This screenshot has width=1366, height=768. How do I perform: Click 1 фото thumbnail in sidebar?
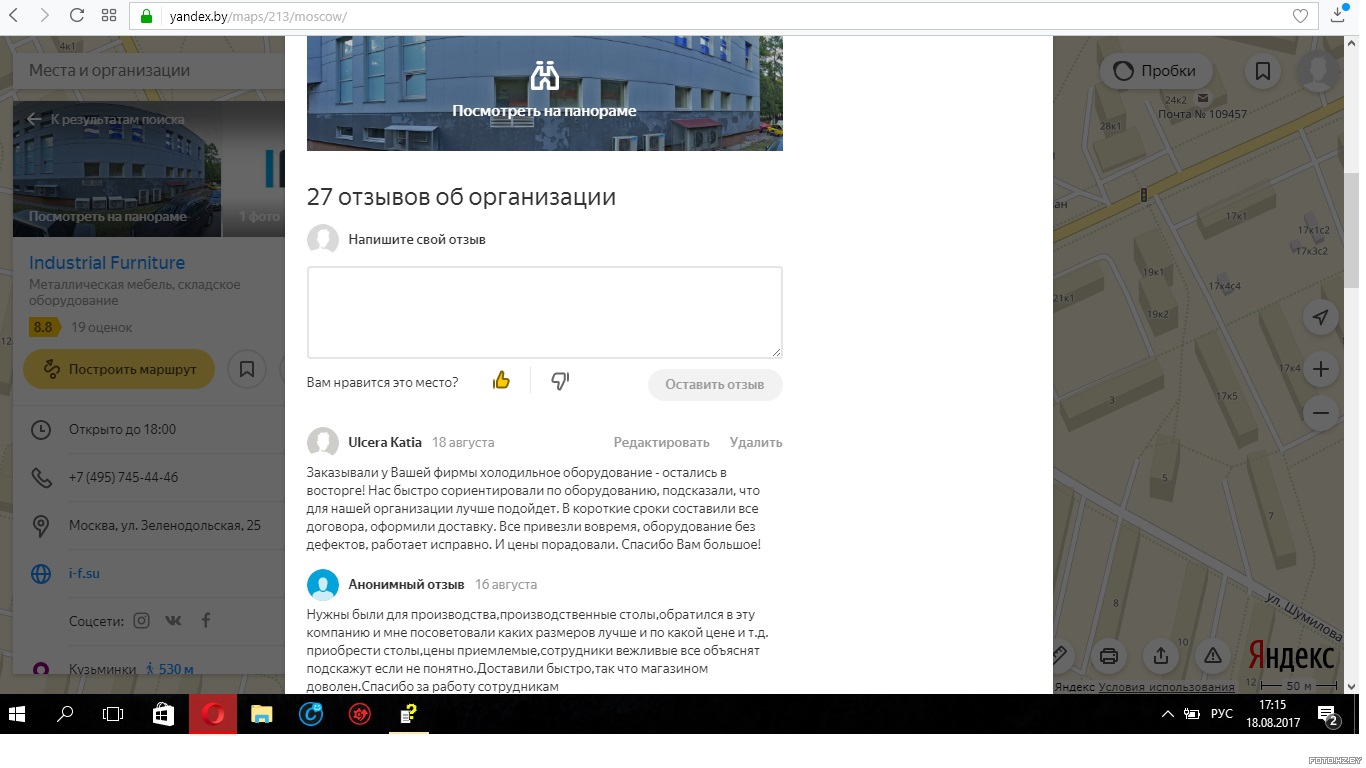point(254,169)
